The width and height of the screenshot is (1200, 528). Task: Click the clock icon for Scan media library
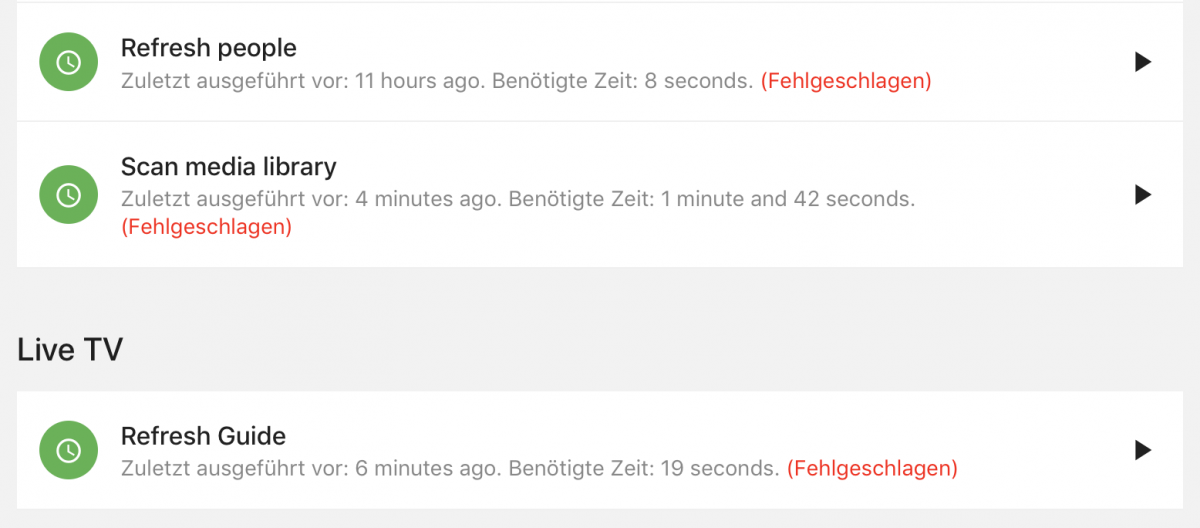(x=68, y=194)
